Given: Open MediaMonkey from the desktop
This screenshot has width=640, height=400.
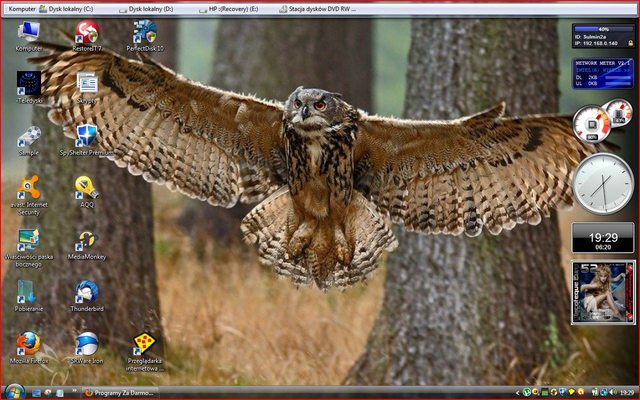Looking at the screenshot, I should click(x=87, y=242).
